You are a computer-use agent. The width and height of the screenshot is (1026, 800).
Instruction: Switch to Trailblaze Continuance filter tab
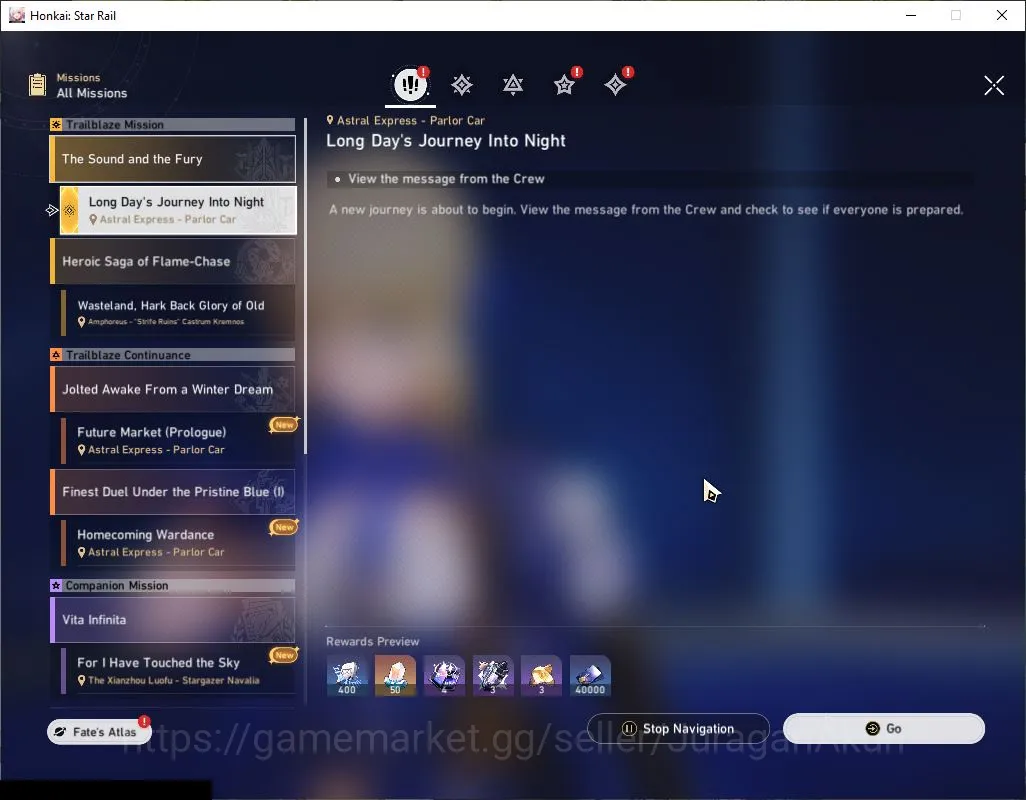click(513, 85)
